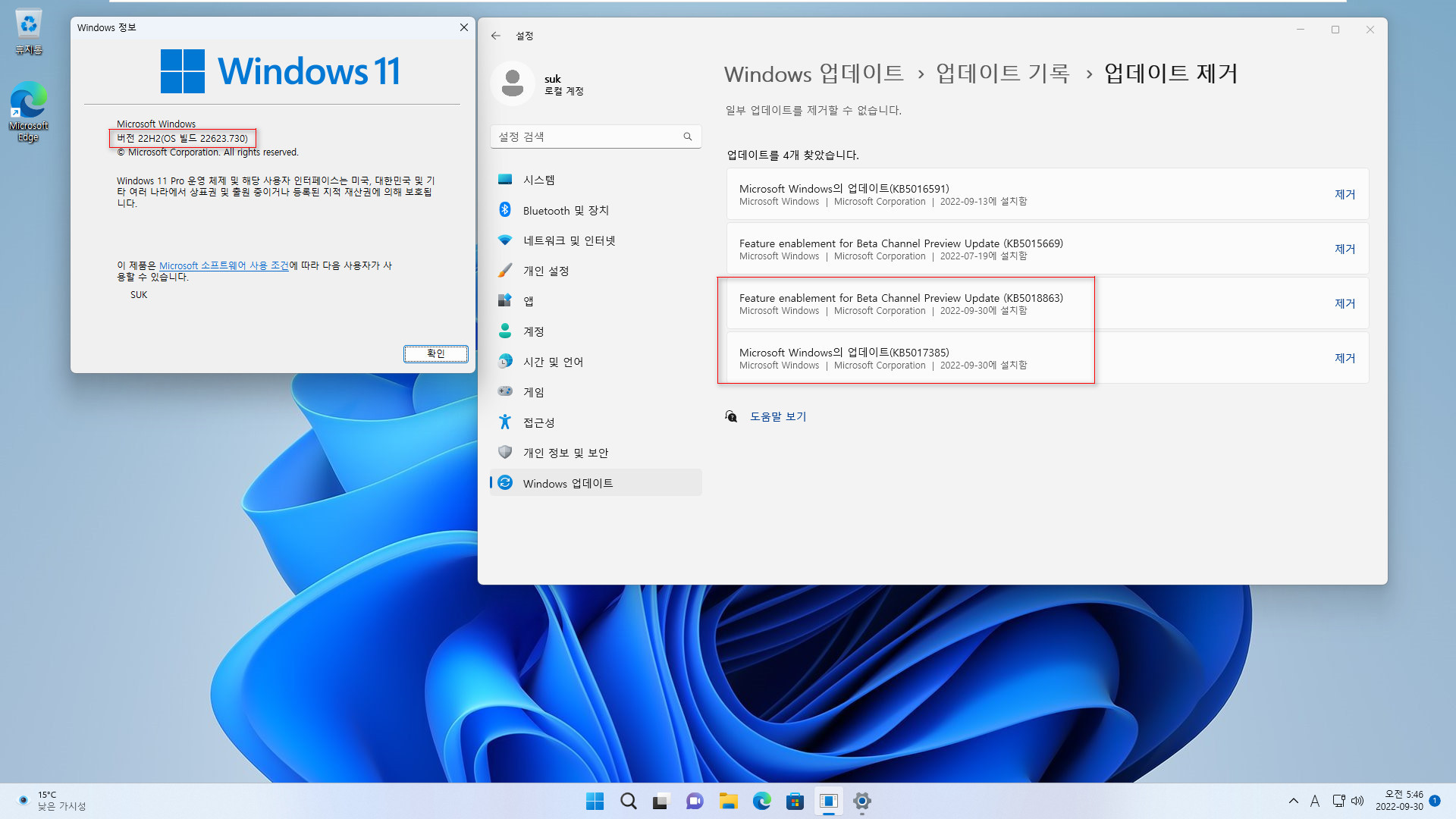Click 업데이트 제거 breadcrumb title

[x=1171, y=74]
